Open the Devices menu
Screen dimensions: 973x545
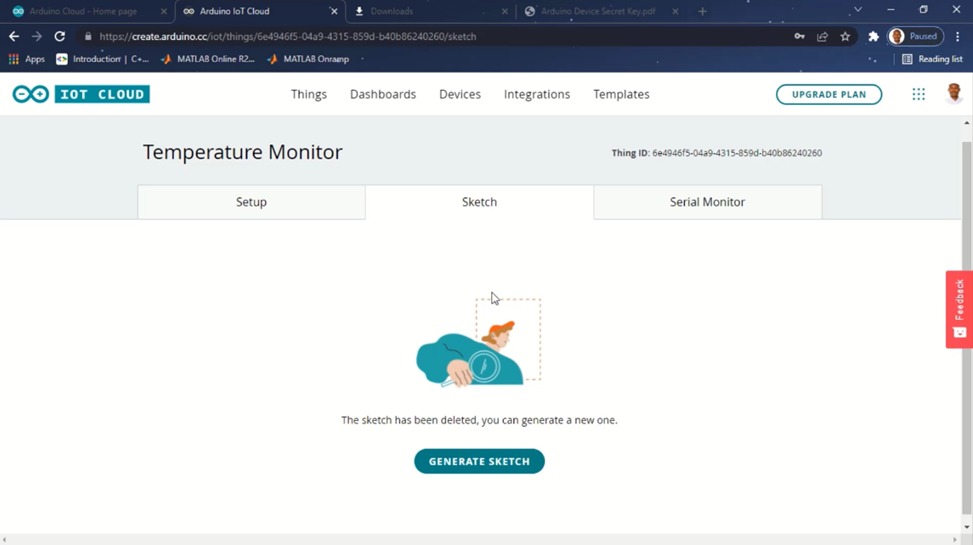pos(460,94)
